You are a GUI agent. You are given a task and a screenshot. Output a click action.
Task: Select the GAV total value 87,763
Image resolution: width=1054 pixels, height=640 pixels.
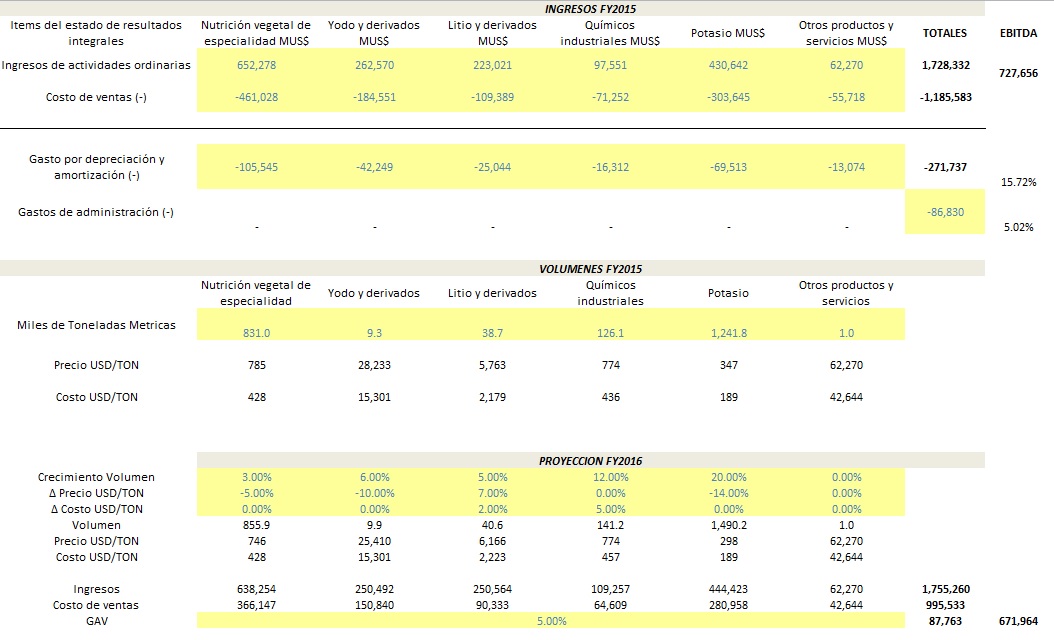[x=946, y=621]
